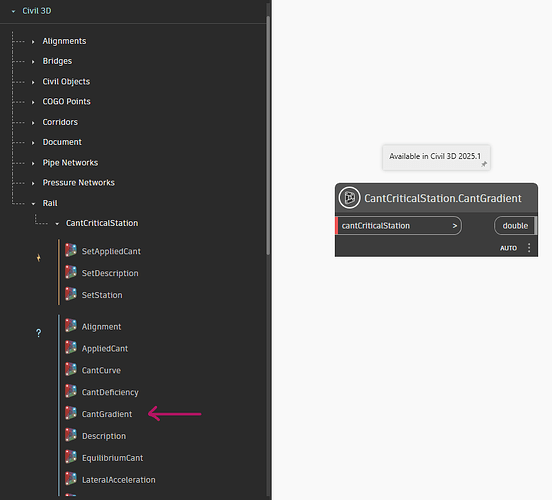
Task: Collapse the Civil 3D library section
Action: coord(13,11)
